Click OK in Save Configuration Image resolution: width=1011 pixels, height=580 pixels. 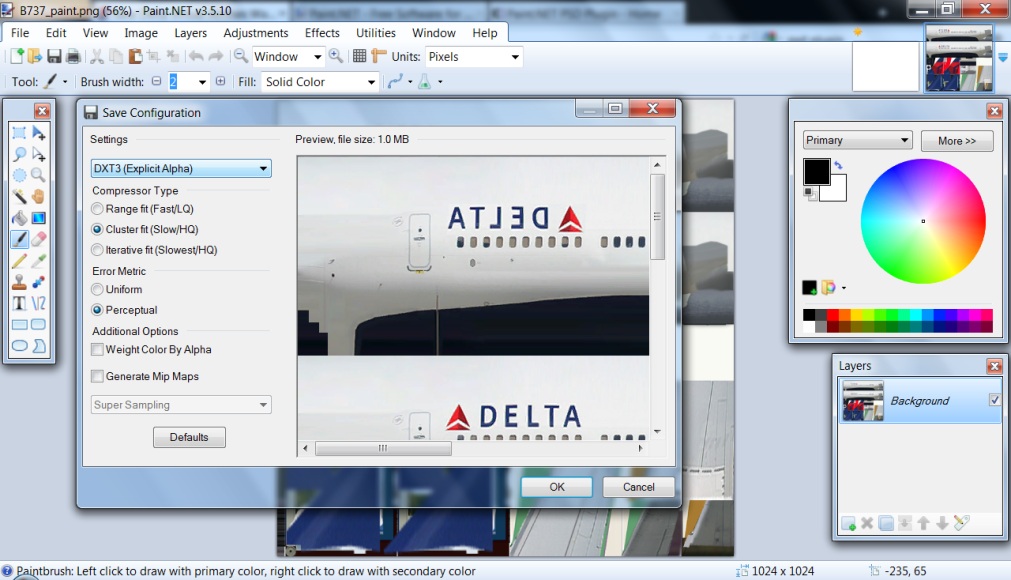pos(556,487)
